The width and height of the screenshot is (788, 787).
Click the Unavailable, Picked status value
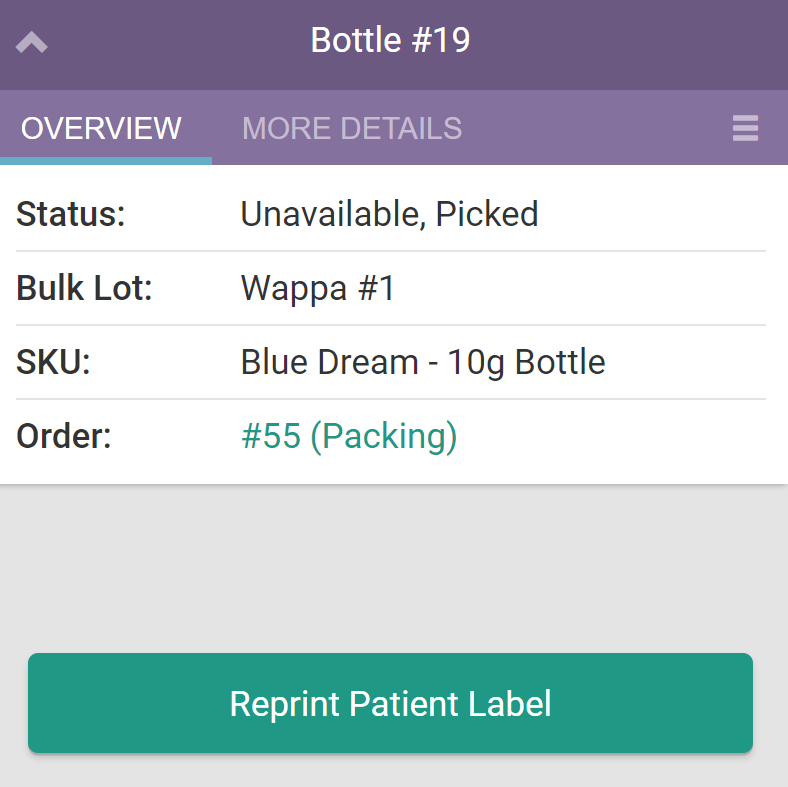(389, 214)
